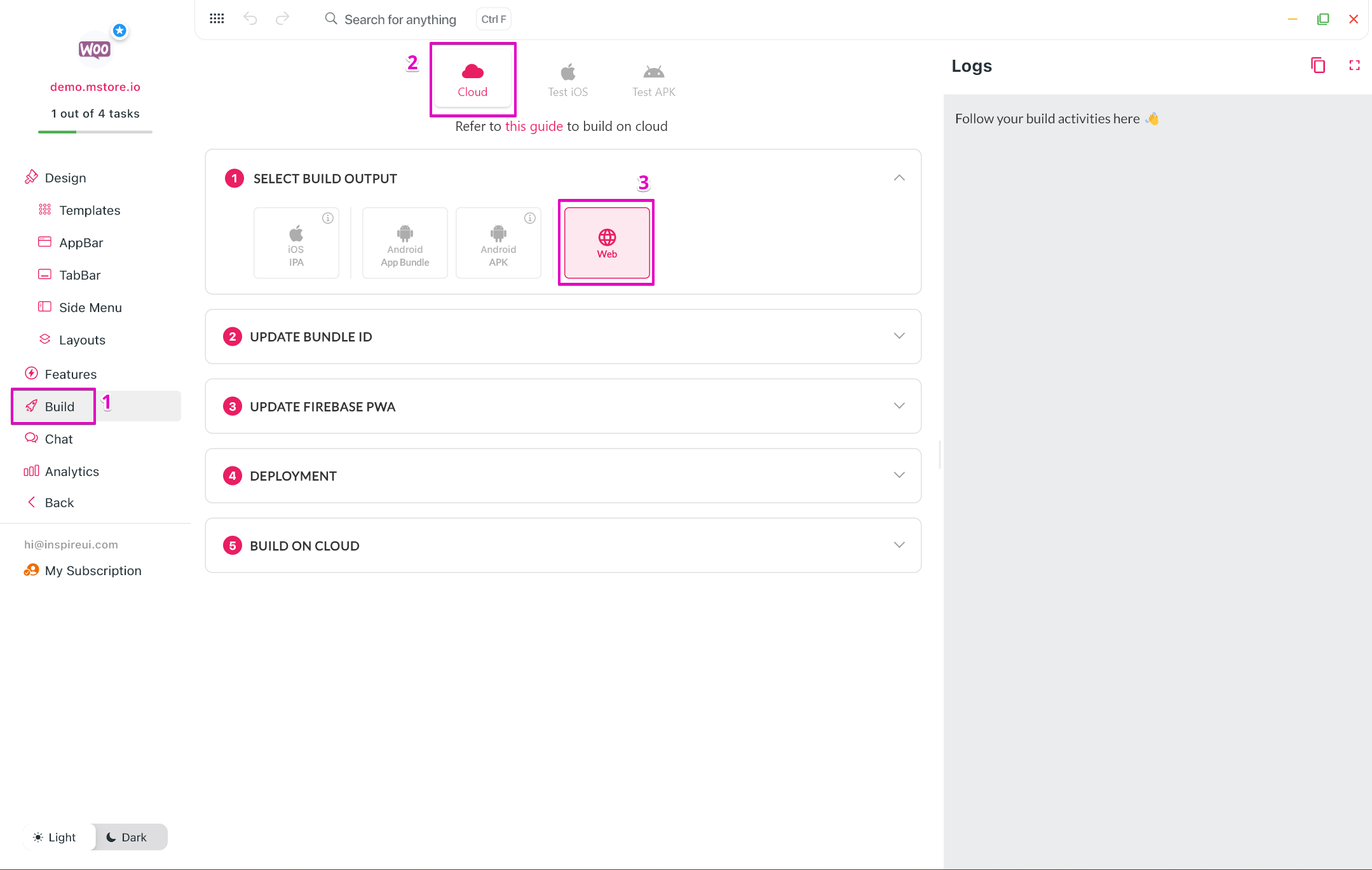Click the redo arrow icon
The image size is (1372, 870).
tap(282, 19)
